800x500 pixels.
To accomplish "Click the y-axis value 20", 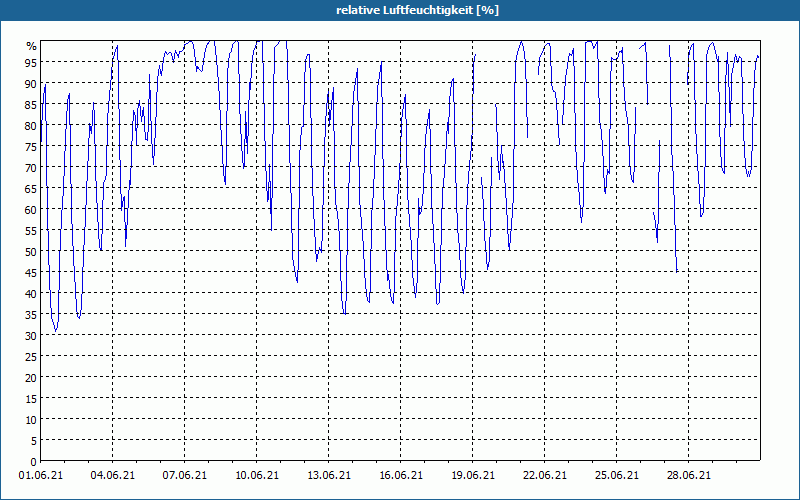I will pos(31,378).
